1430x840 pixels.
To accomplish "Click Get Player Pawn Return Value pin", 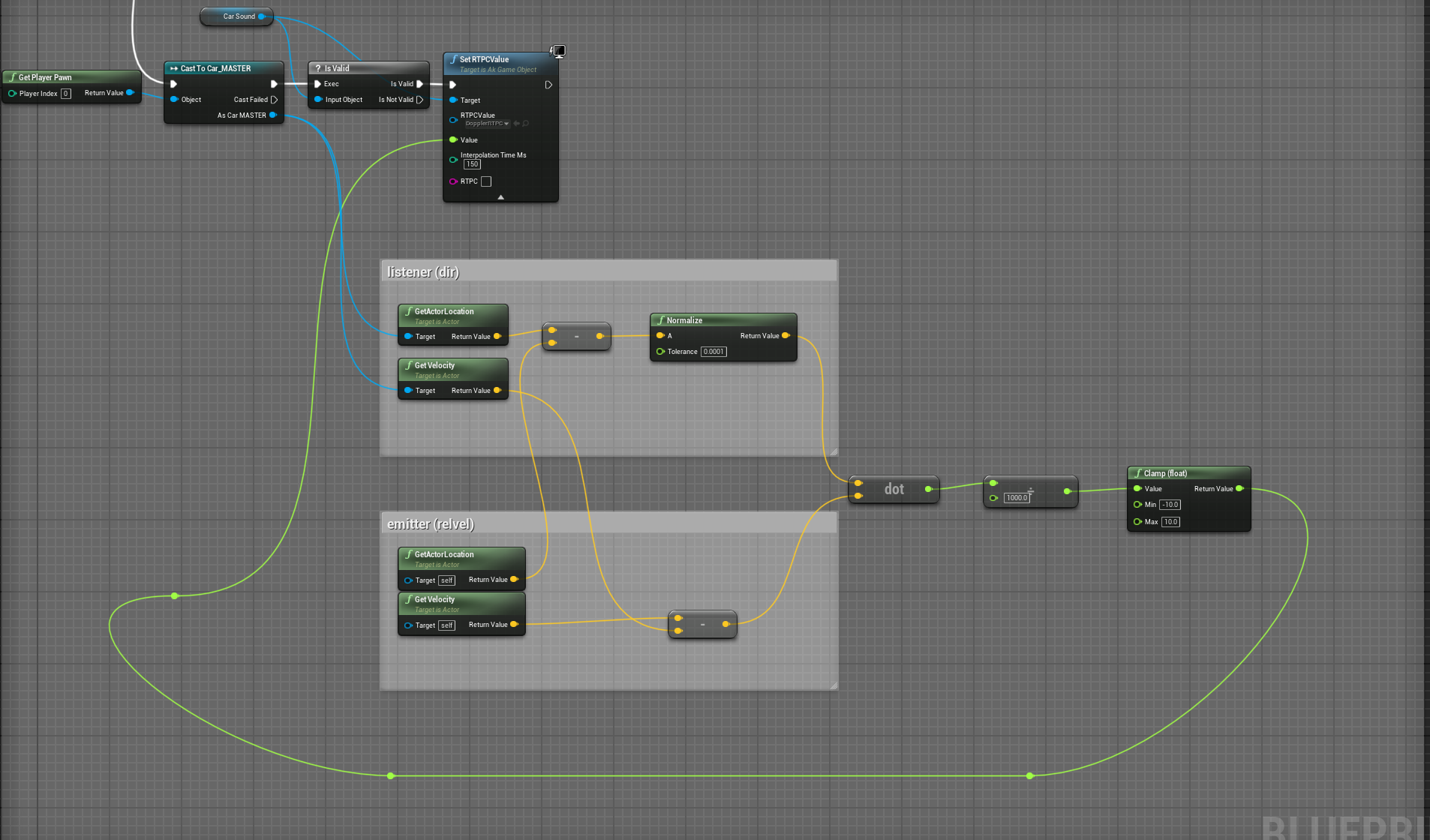I will (131, 93).
